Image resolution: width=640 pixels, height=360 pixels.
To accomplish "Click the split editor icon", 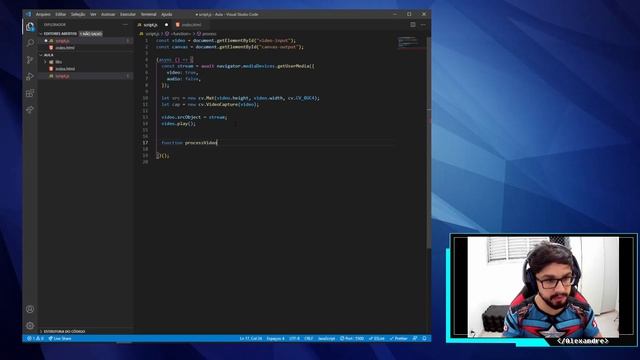I will [413, 24].
